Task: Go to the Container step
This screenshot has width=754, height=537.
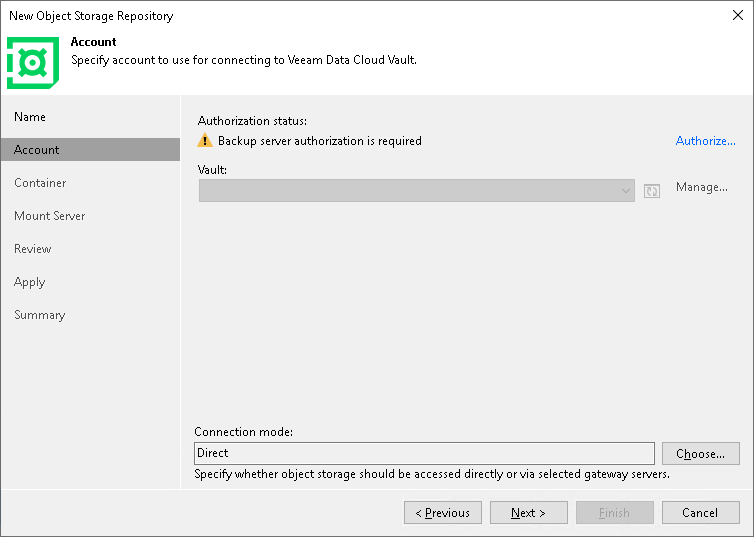Action: pos(40,183)
